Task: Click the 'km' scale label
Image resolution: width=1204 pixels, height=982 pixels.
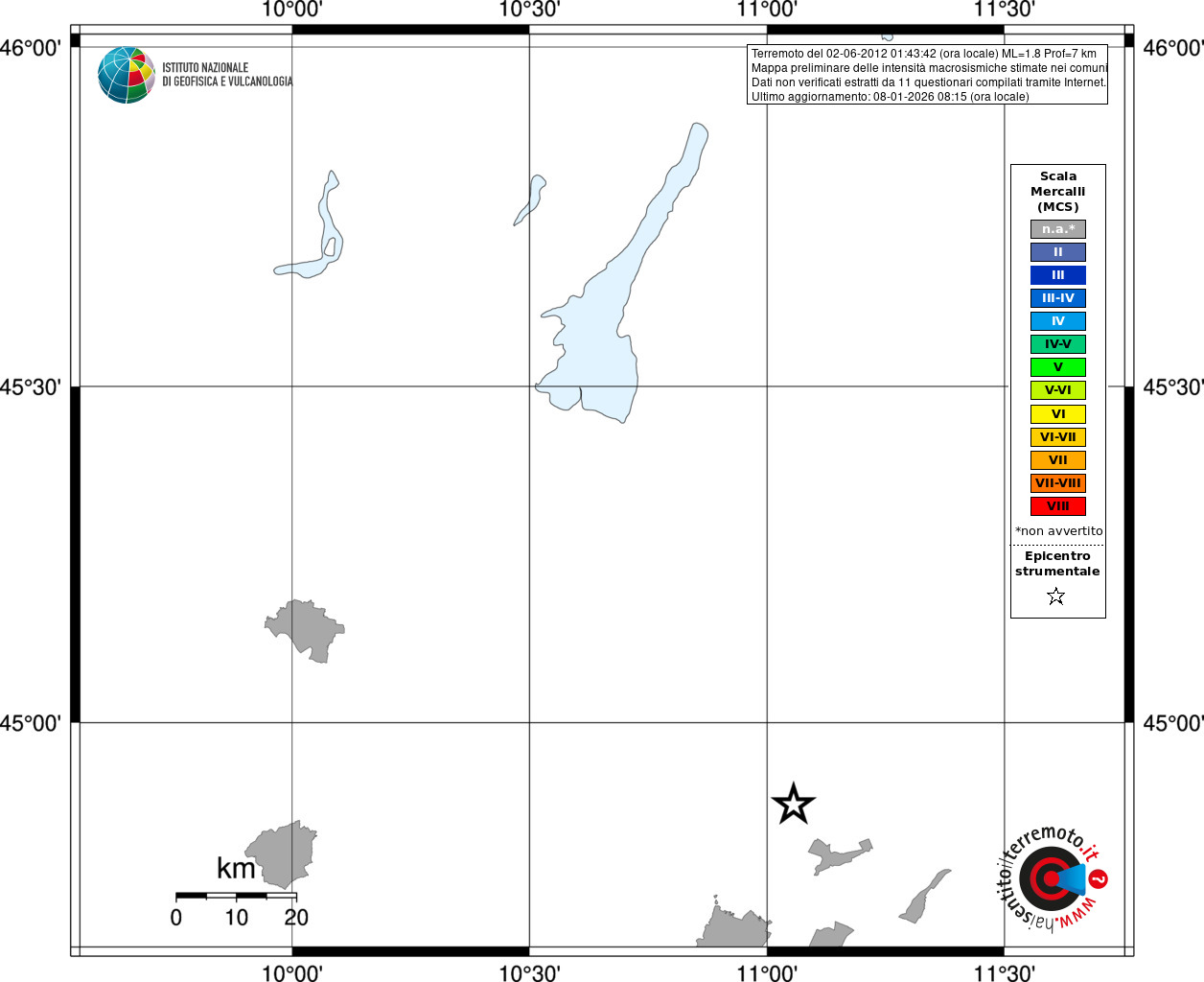Action: [x=236, y=869]
